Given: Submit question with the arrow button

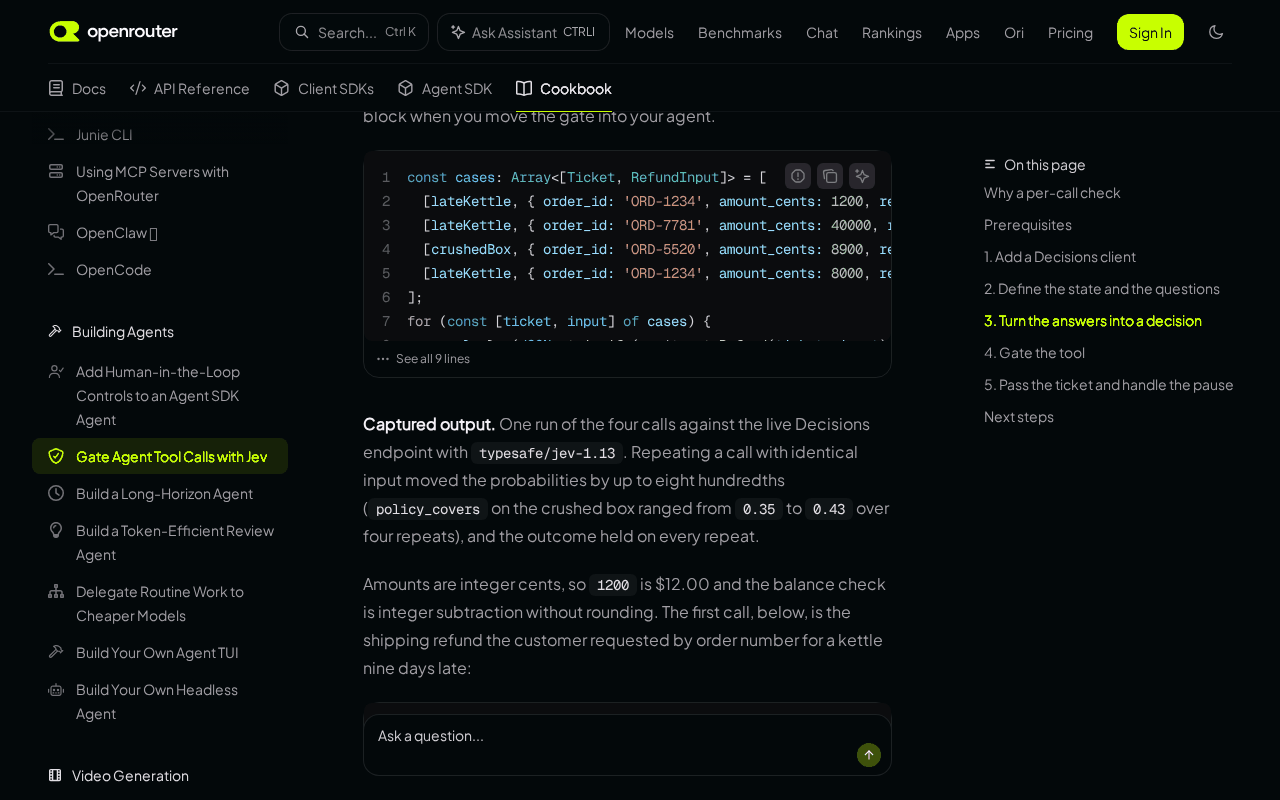Looking at the screenshot, I should pos(869,755).
